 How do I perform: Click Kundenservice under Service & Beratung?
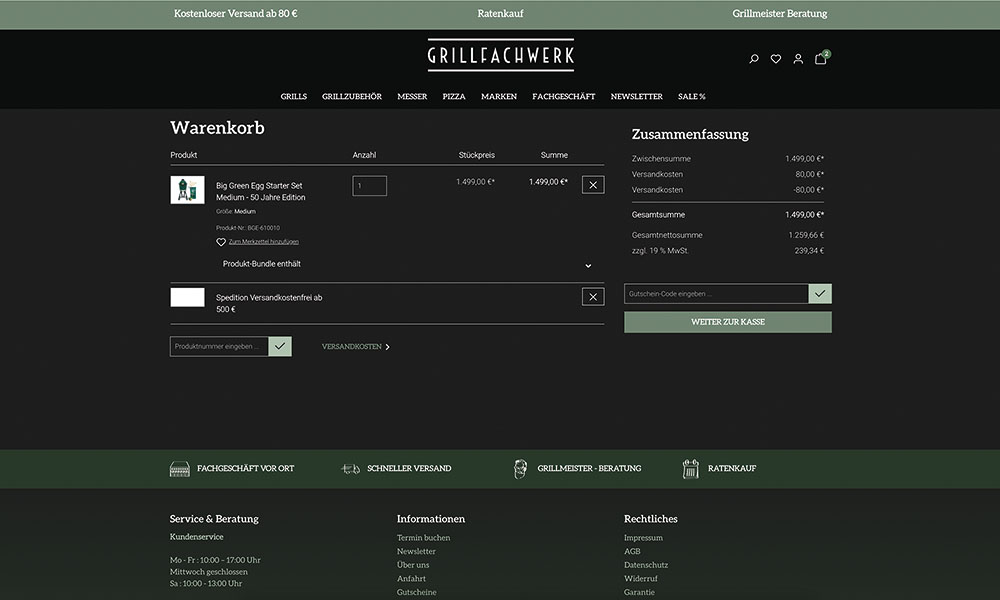[196, 537]
